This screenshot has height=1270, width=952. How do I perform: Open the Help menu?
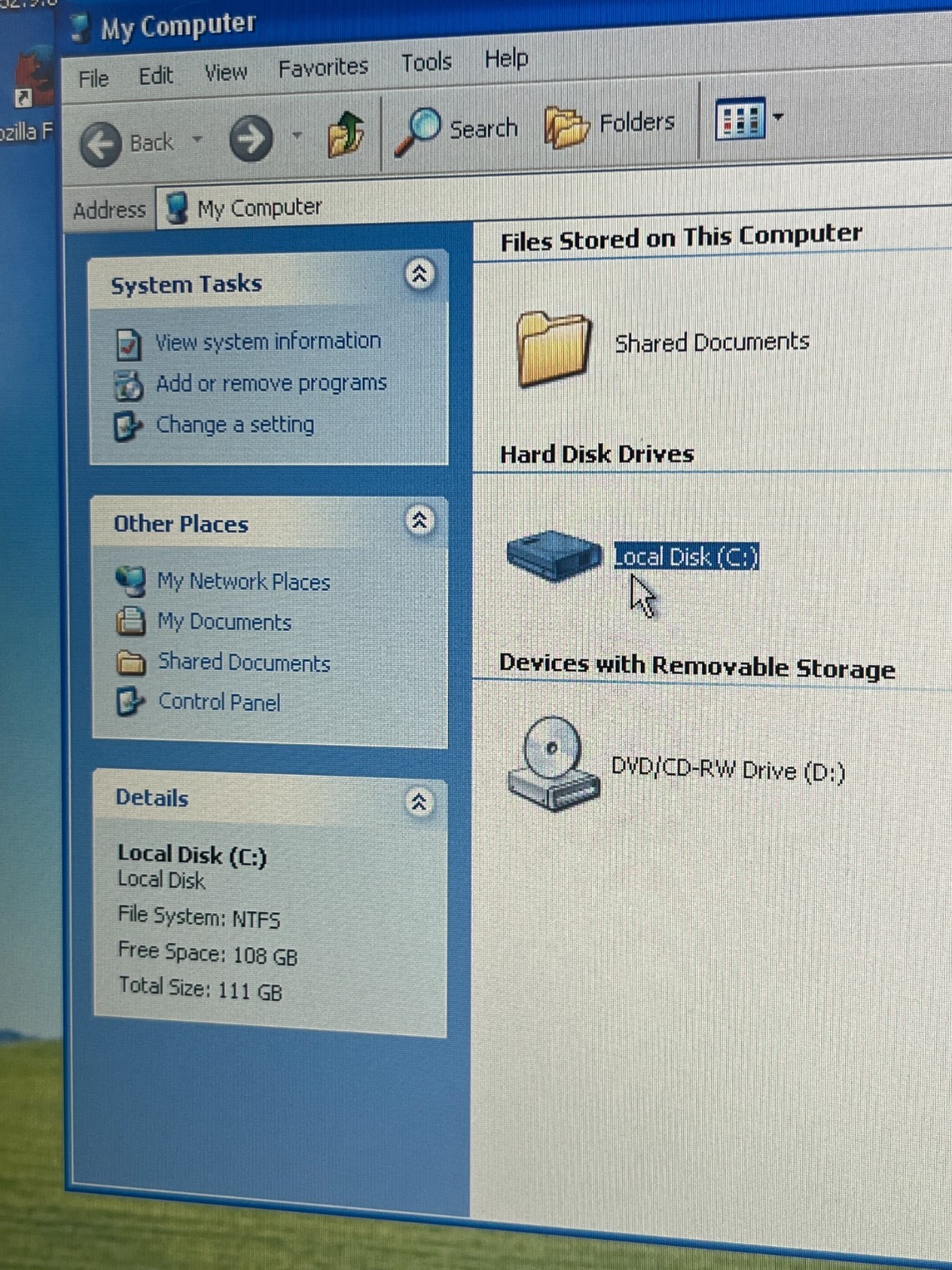tap(506, 59)
